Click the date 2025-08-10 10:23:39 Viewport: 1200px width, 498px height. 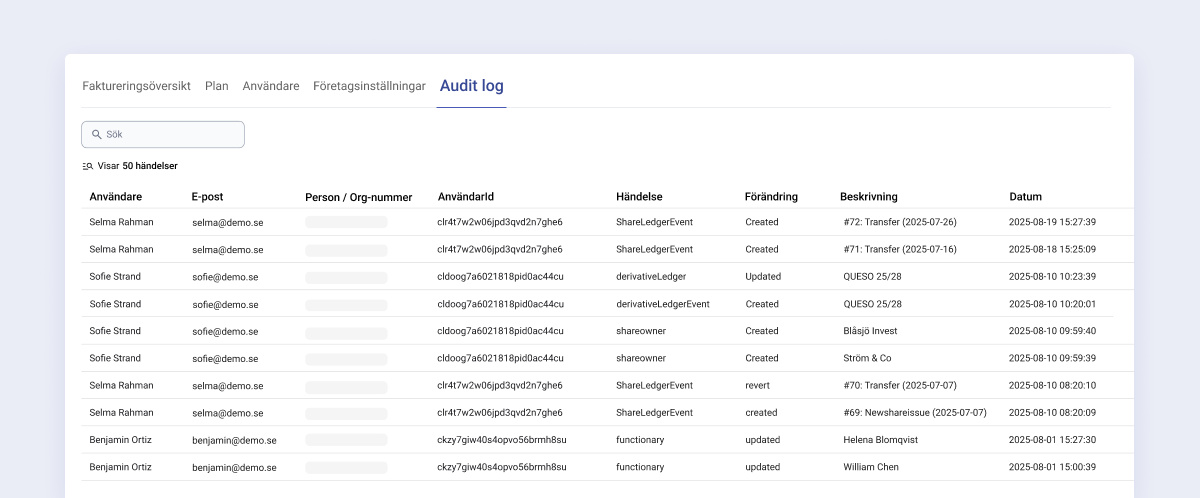pos(1052,276)
